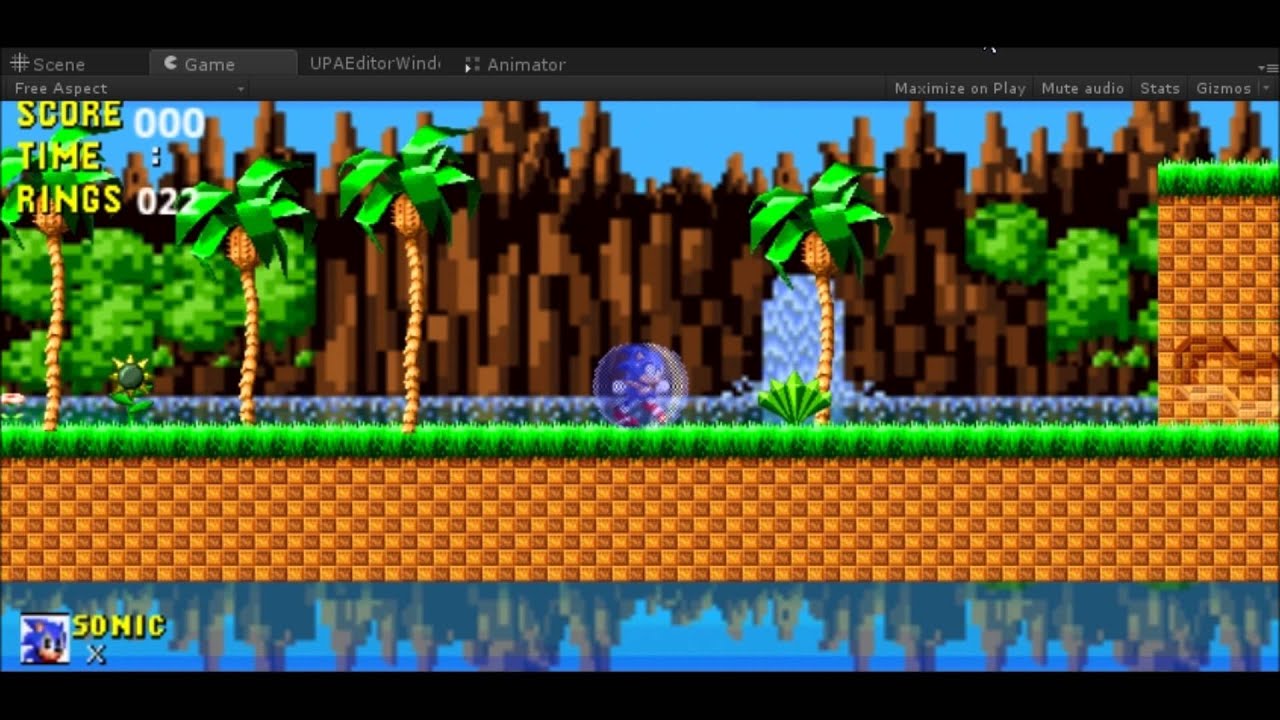The height and width of the screenshot is (720, 1280).
Task: Click the Sonic life portrait icon
Action: 45,639
